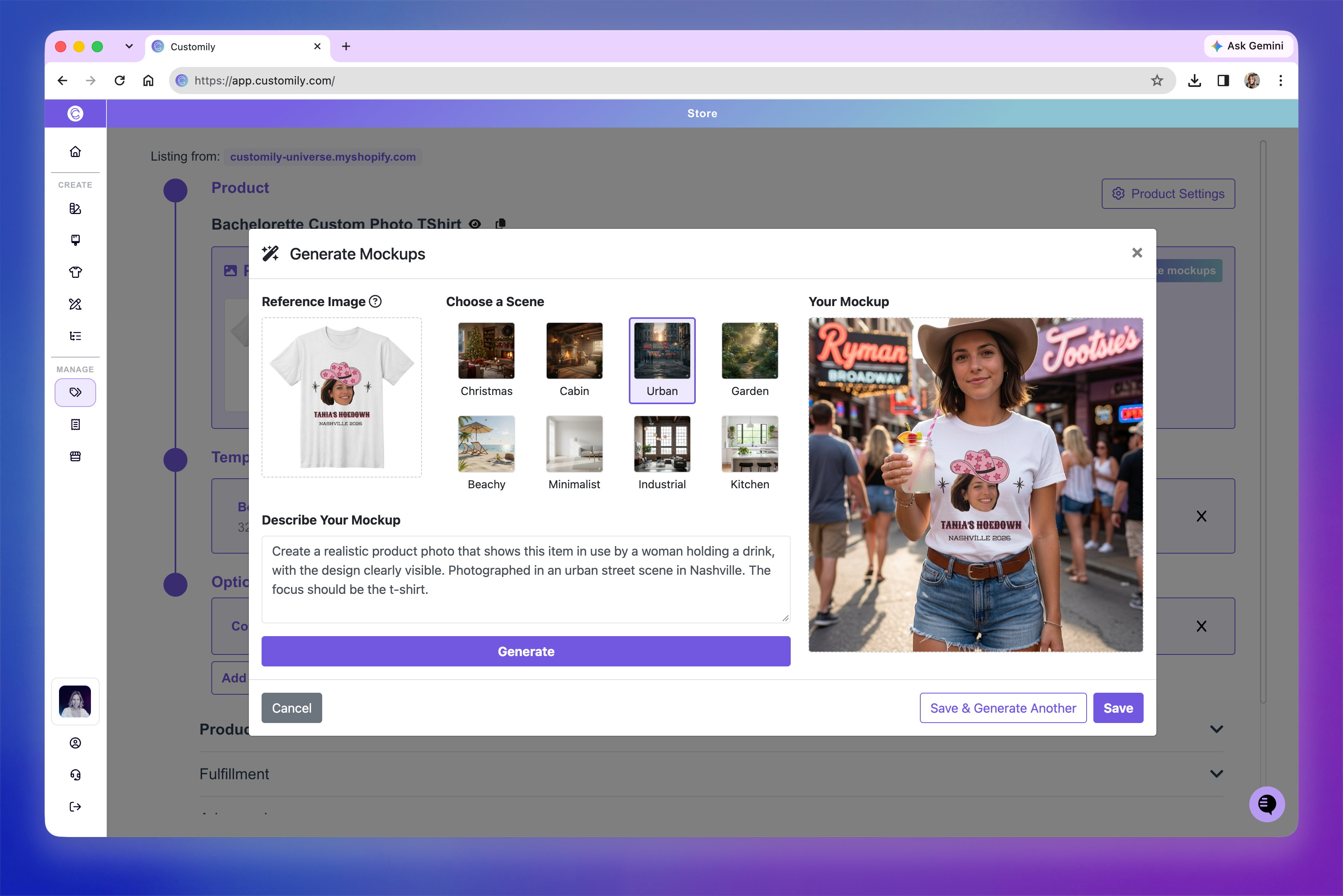Viewport: 1343px width, 896px height.
Task: Expand the Fulfillment section chevron
Action: [1216, 774]
